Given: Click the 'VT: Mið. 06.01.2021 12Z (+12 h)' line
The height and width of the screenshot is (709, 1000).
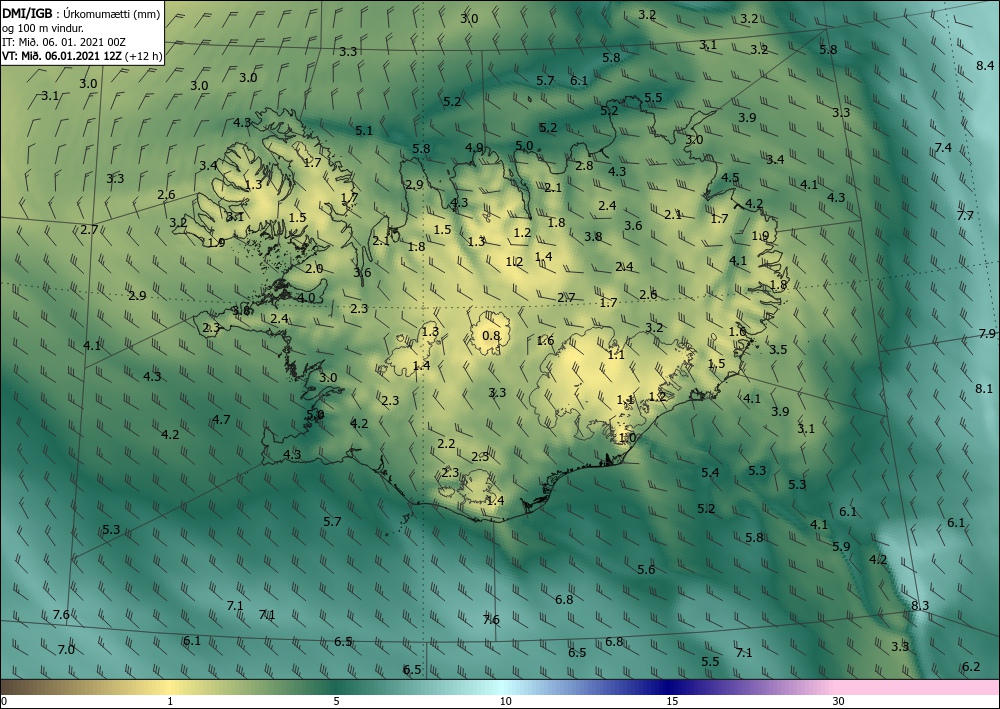Looking at the screenshot, I should (82, 56).
